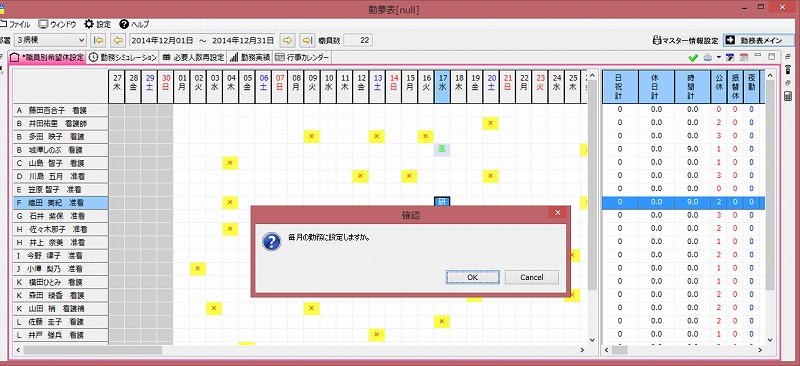800x366 pixels.
Task: Open the 設定 settings menu
Action: point(97,24)
